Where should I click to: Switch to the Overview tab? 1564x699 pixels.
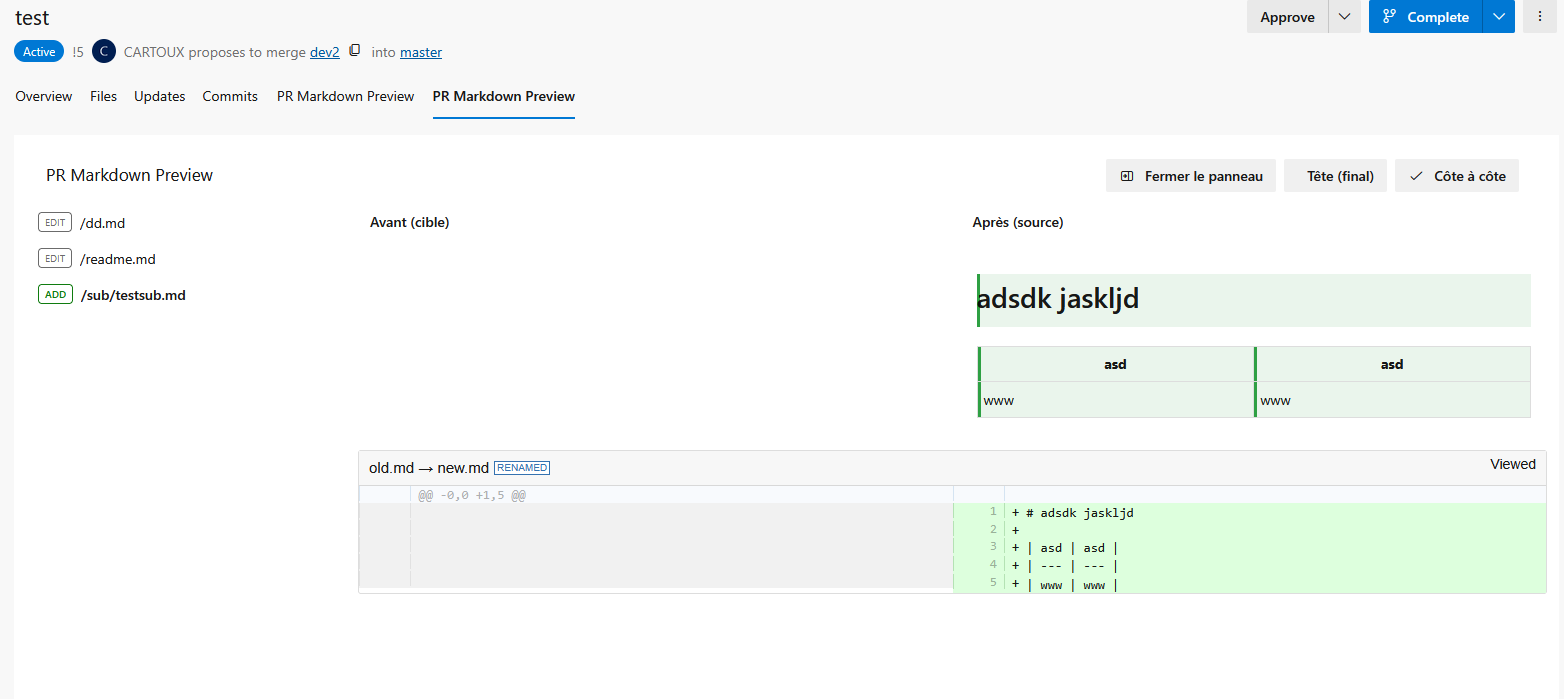pyautogui.click(x=44, y=97)
